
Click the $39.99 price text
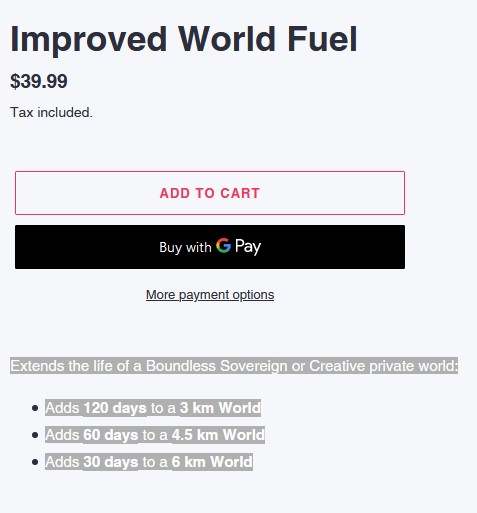click(39, 81)
